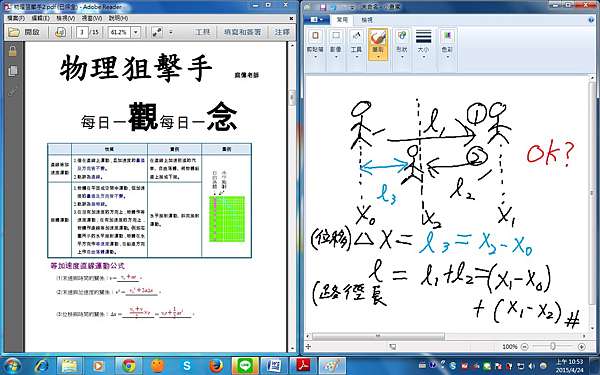This screenshot has height=375, width=600.
Task: Click the fit-page expand arrows icon
Action: pyautogui.click(x=157, y=32)
